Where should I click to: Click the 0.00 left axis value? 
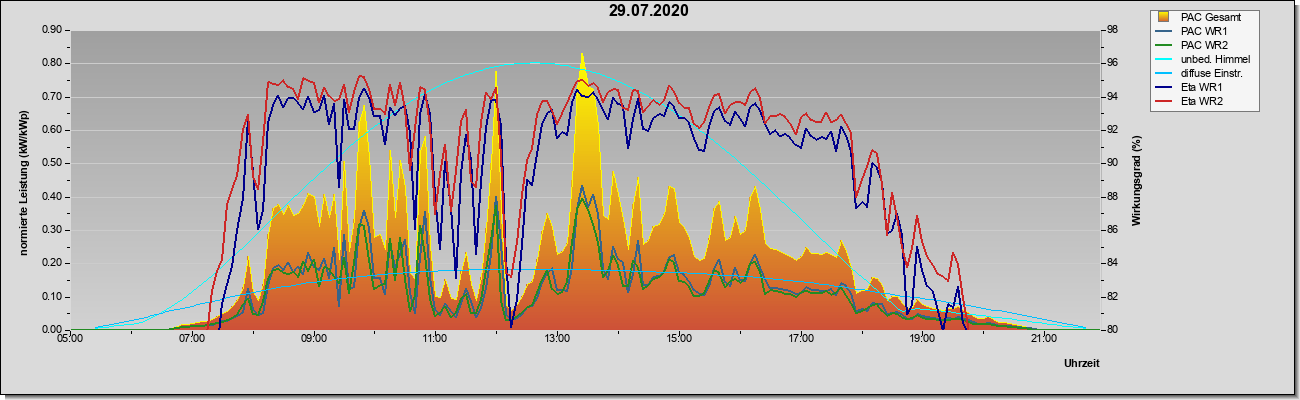(52, 330)
